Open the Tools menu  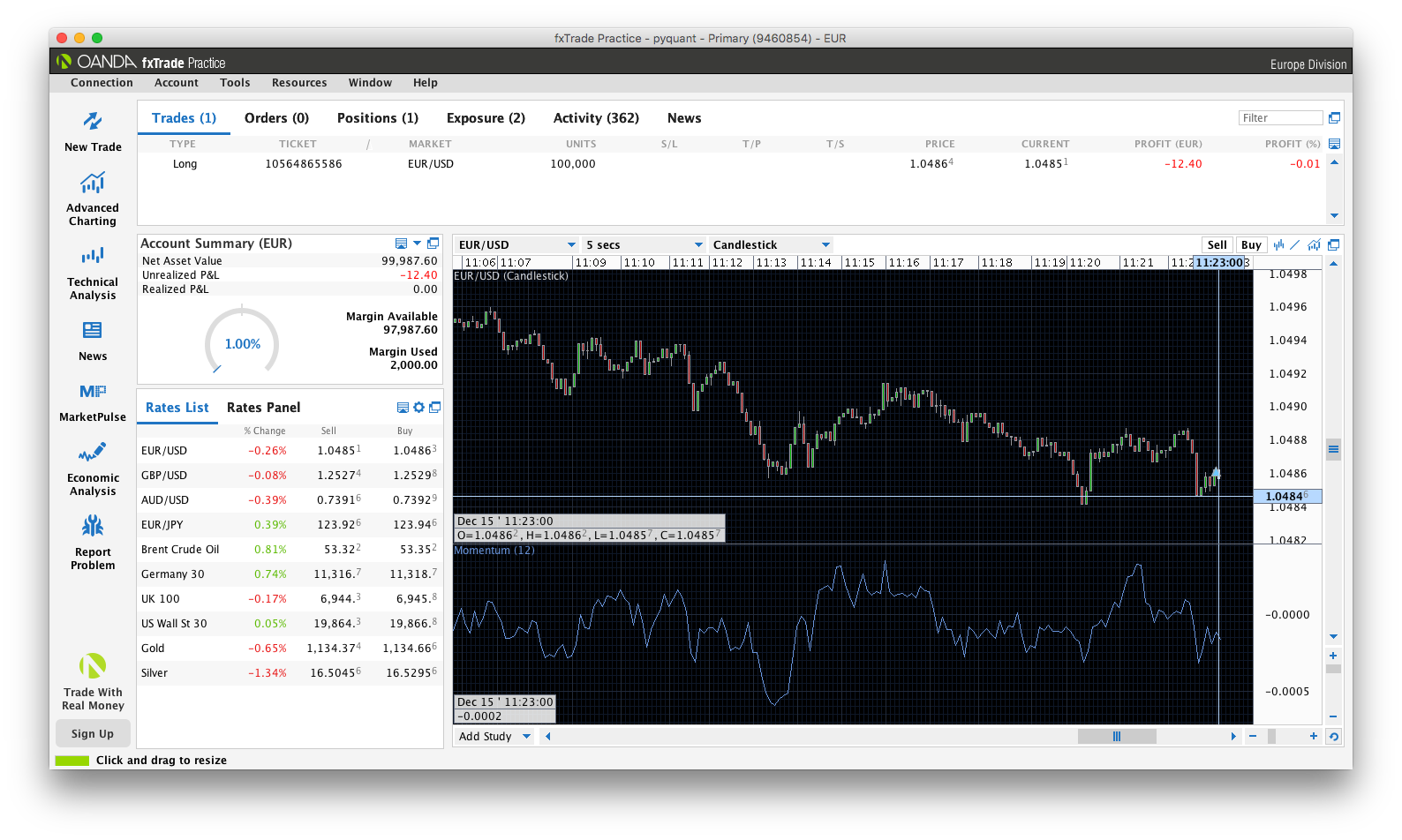pos(235,83)
